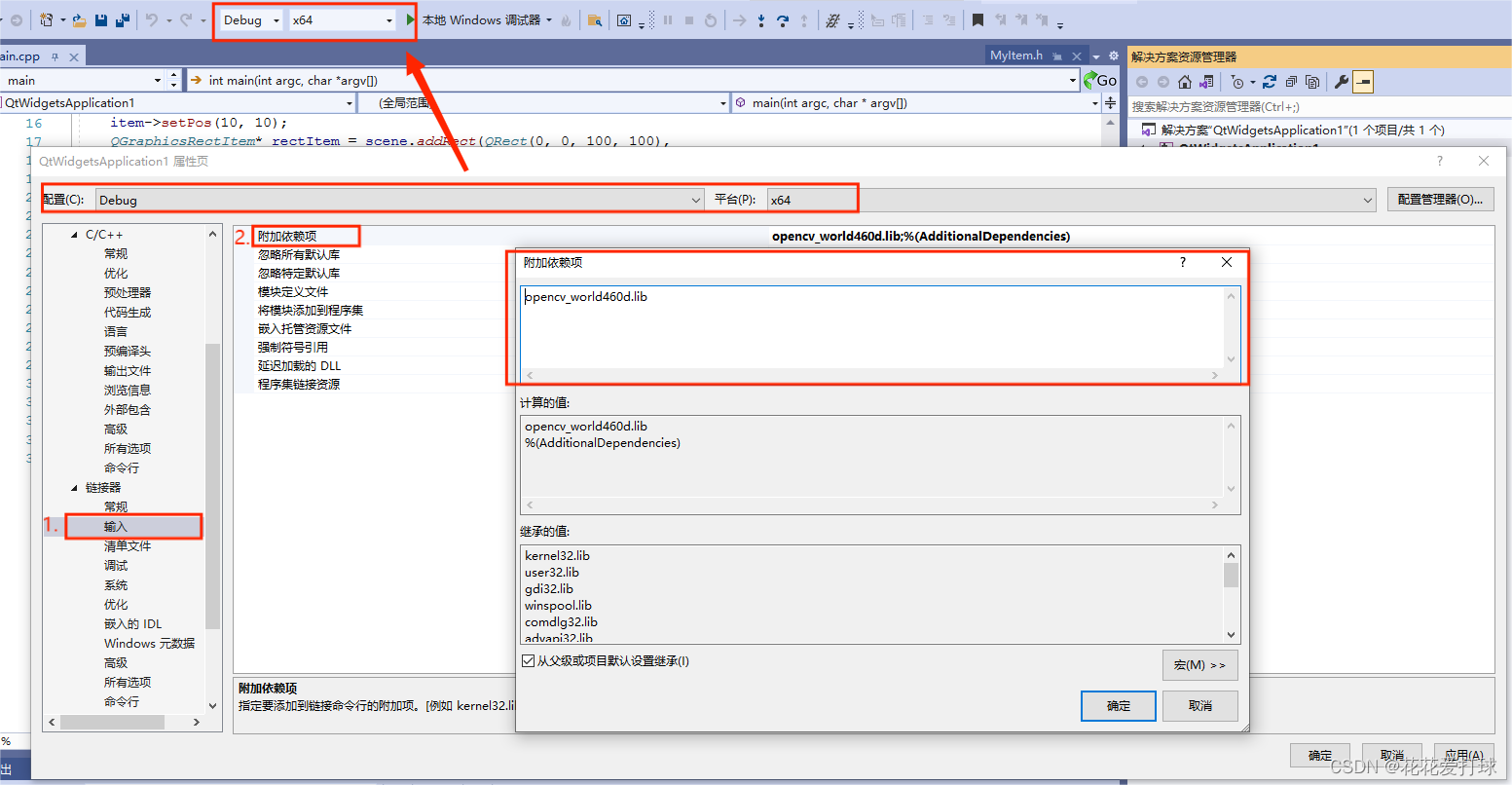The image size is (1512, 785).
Task: Click the Undo icon in the toolbar
Action: coord(151,19)
